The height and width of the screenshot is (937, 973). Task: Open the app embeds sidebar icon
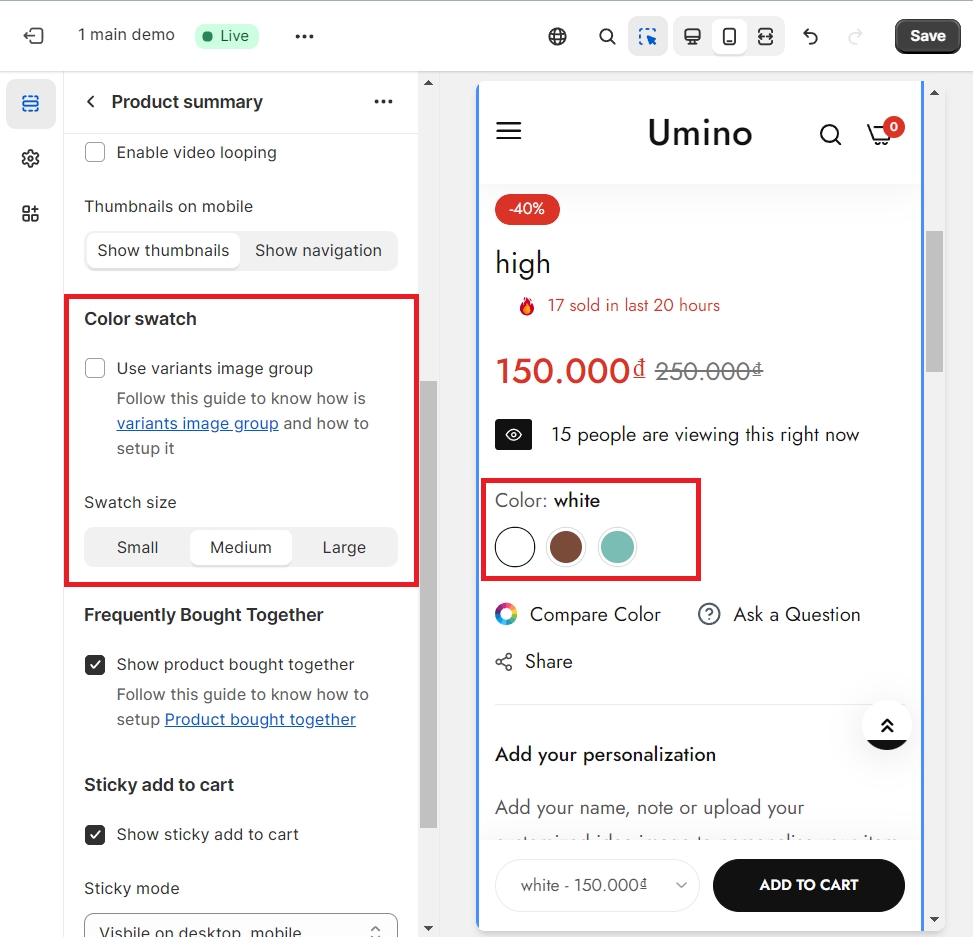coord(30,213)
